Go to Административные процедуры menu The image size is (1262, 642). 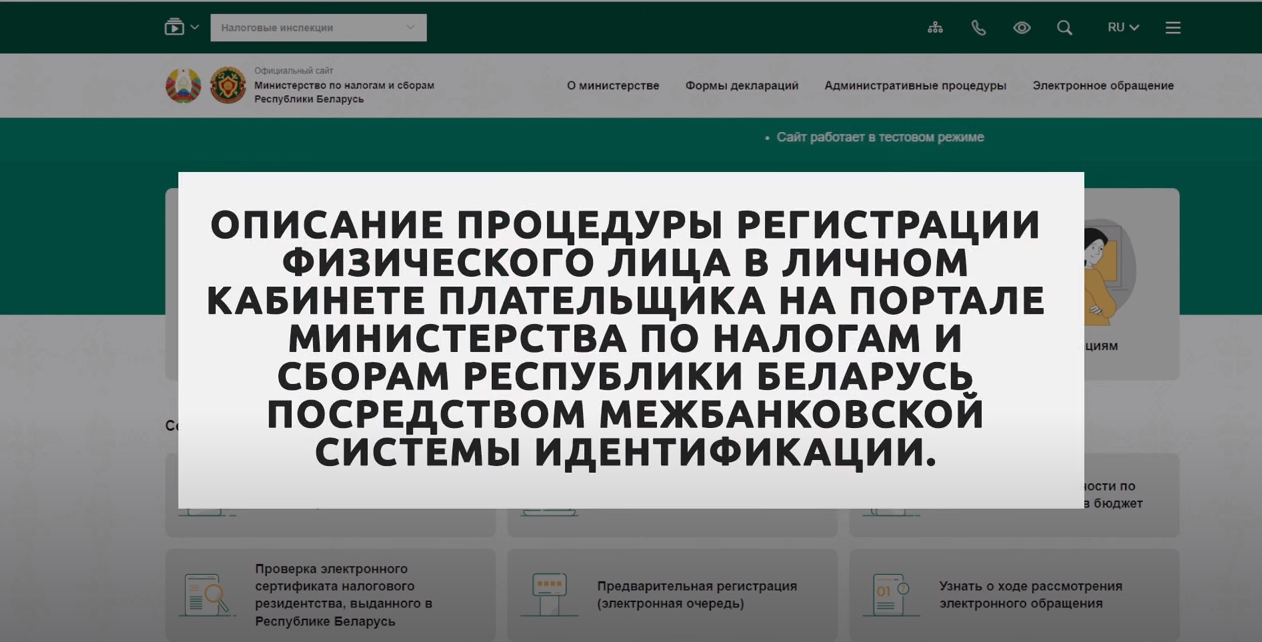click(915, 86)
